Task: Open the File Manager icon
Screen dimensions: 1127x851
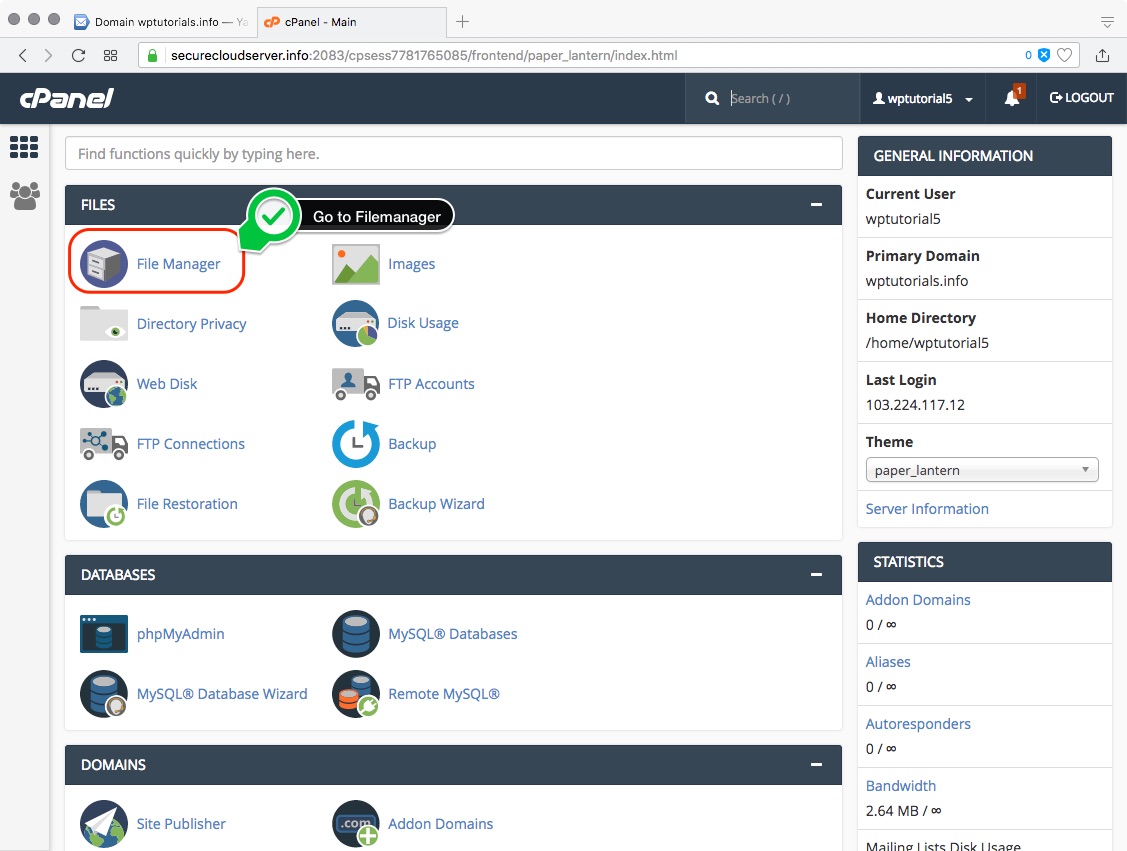Action: tap(104, 264)
